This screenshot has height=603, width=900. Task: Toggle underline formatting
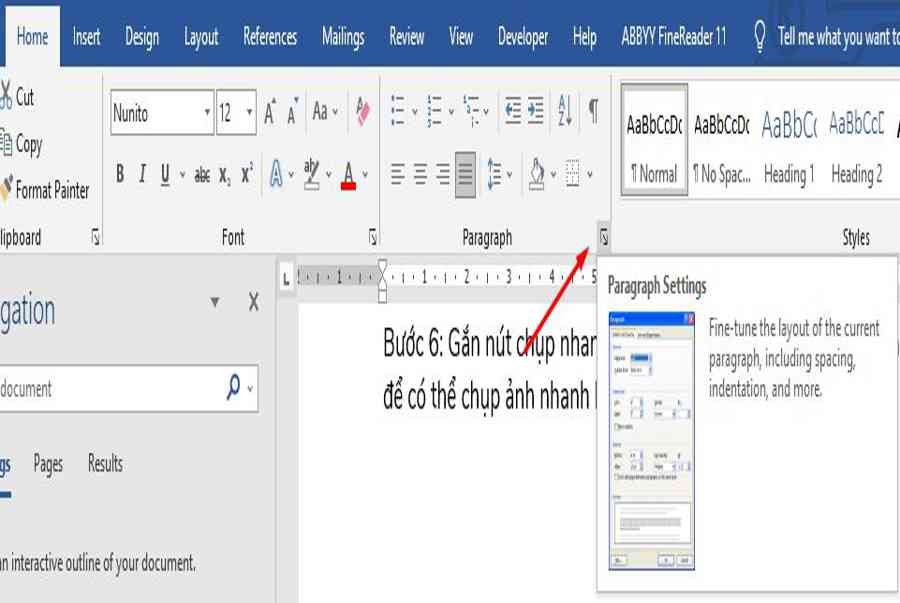pos(165,173)
